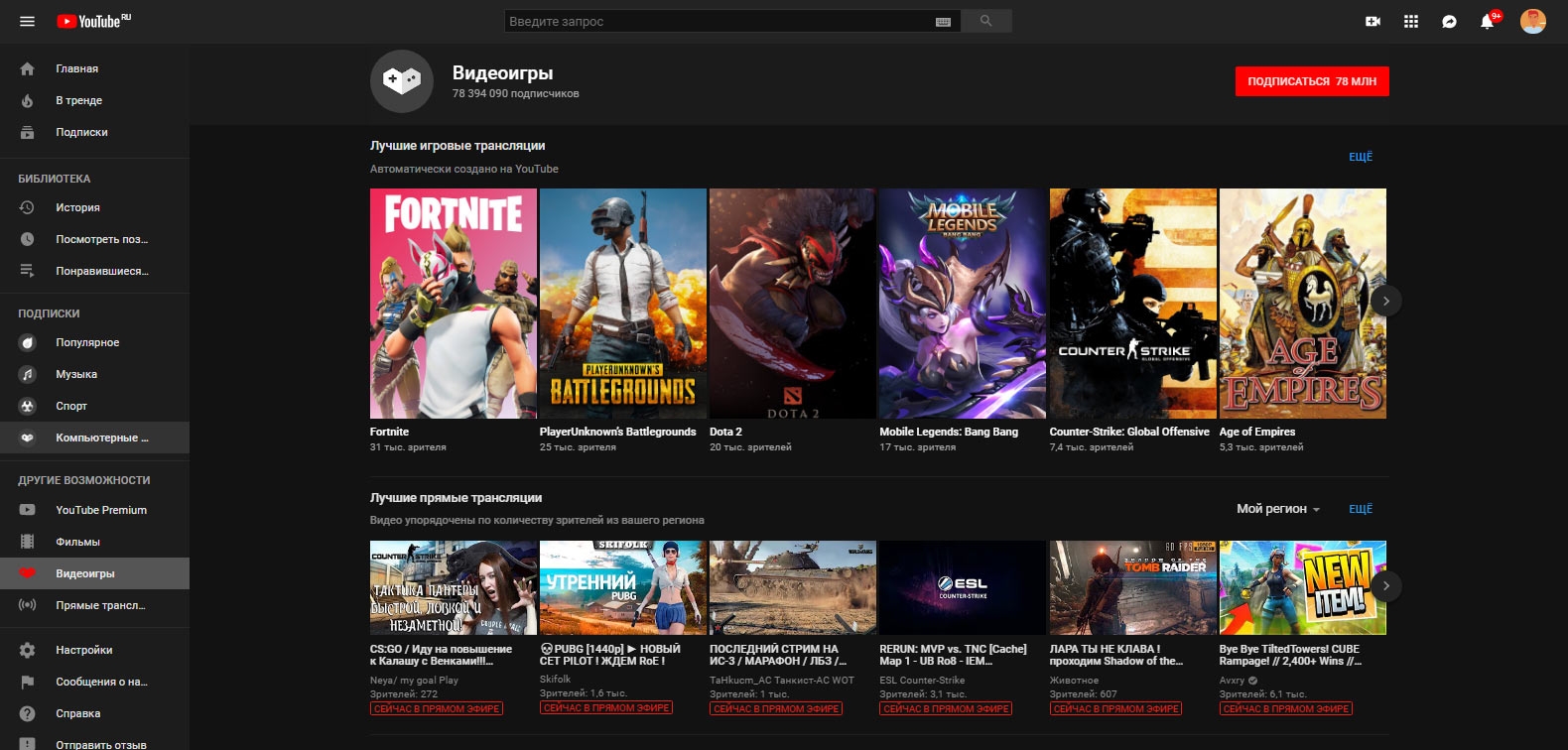This screenshot has height=750, width=1568.
Task: Click the YouTube Premium icon
Action: (28, 510)
